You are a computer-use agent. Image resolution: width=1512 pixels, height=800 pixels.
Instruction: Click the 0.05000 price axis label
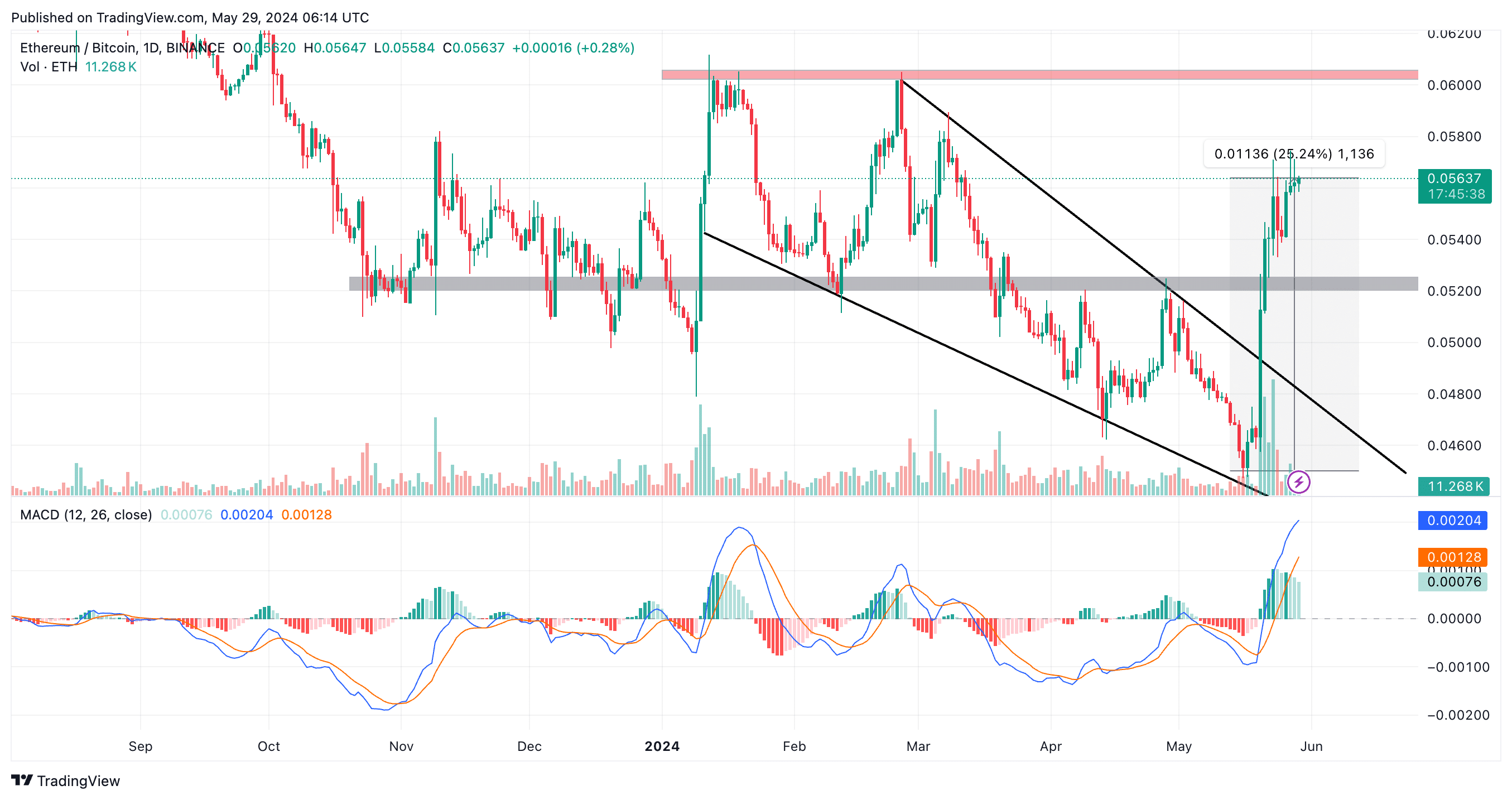pos(1455,342)
